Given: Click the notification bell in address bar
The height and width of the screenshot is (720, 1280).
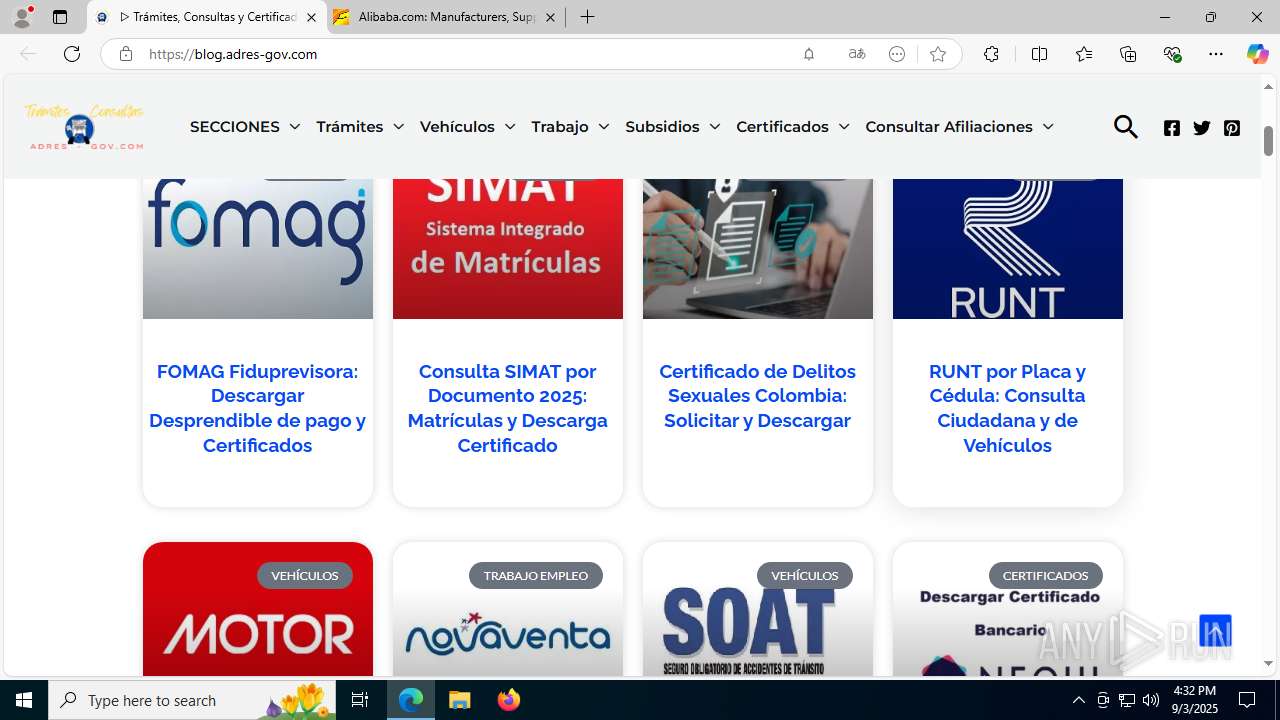Looking at the screenshot, I should pos(809,54).
